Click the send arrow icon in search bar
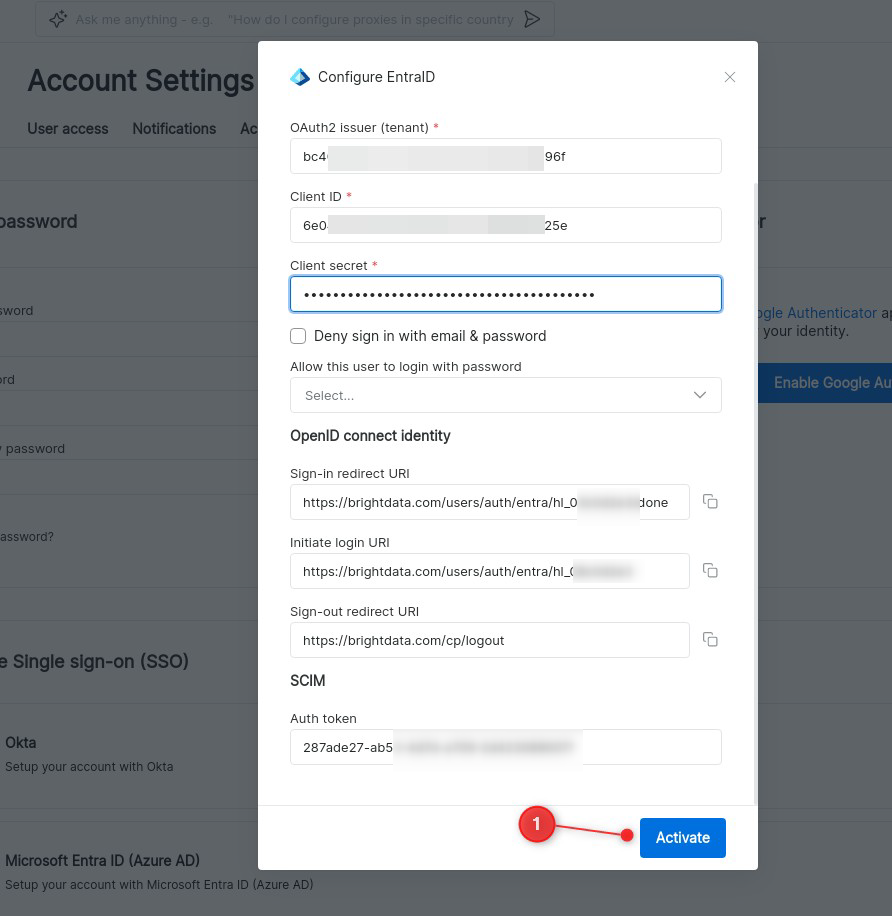 [x=532, y=19]
